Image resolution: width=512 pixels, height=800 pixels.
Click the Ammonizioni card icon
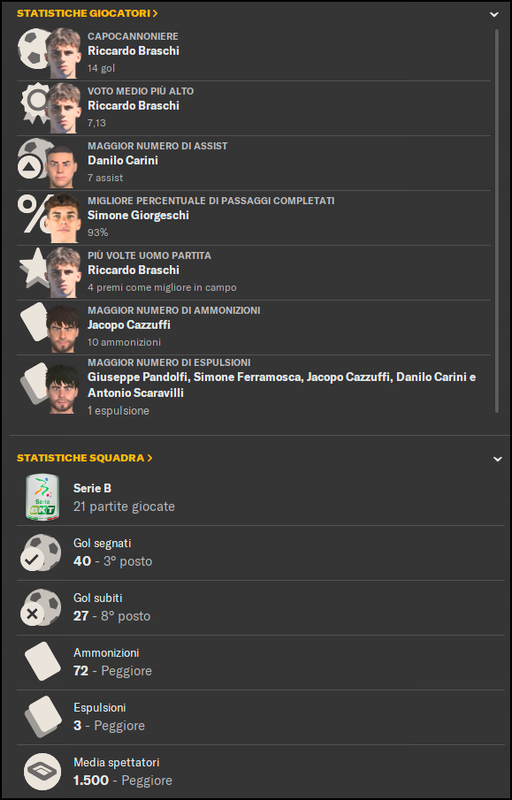coord(43,661)
